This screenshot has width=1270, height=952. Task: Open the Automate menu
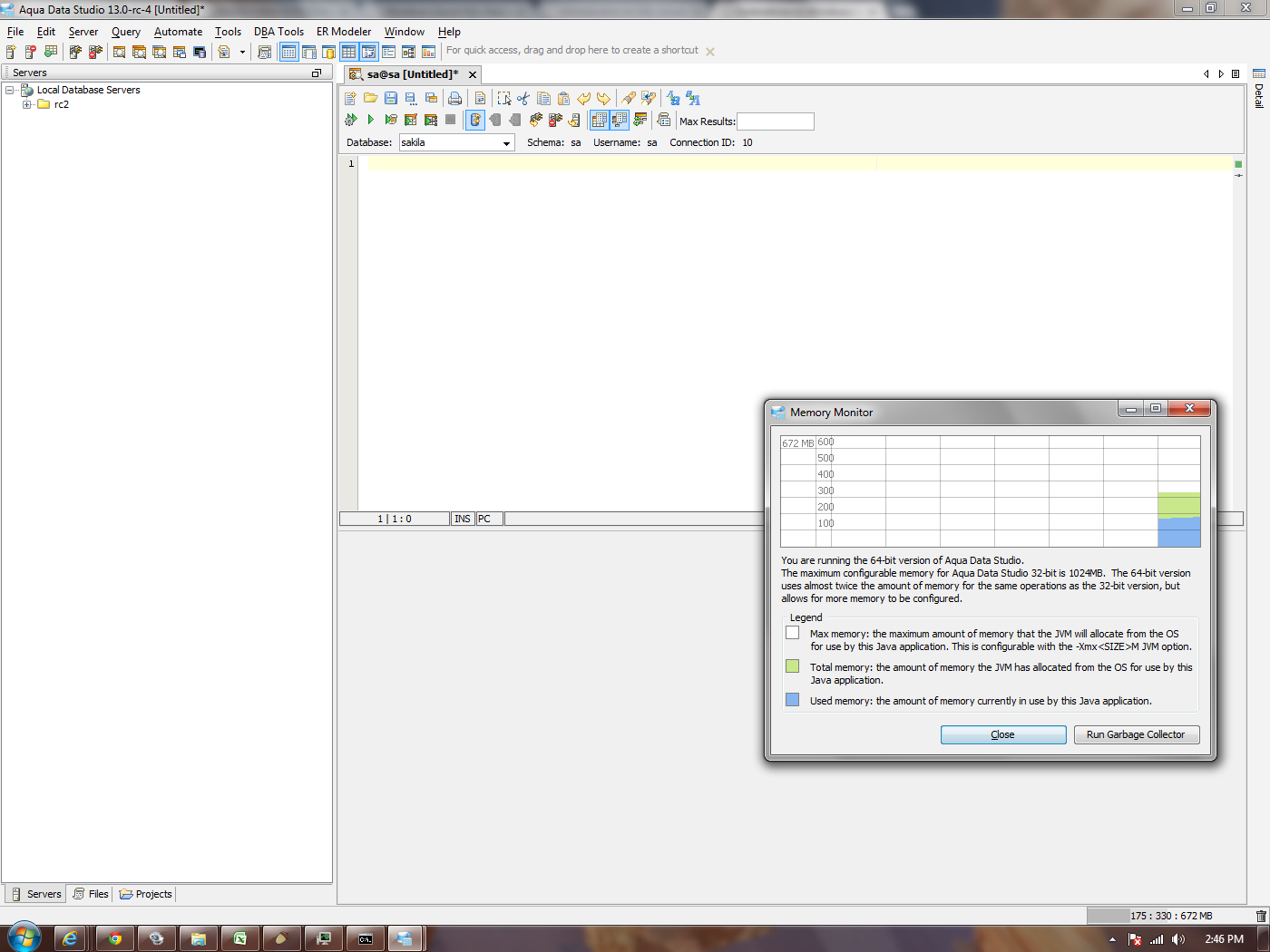(178, 32)
